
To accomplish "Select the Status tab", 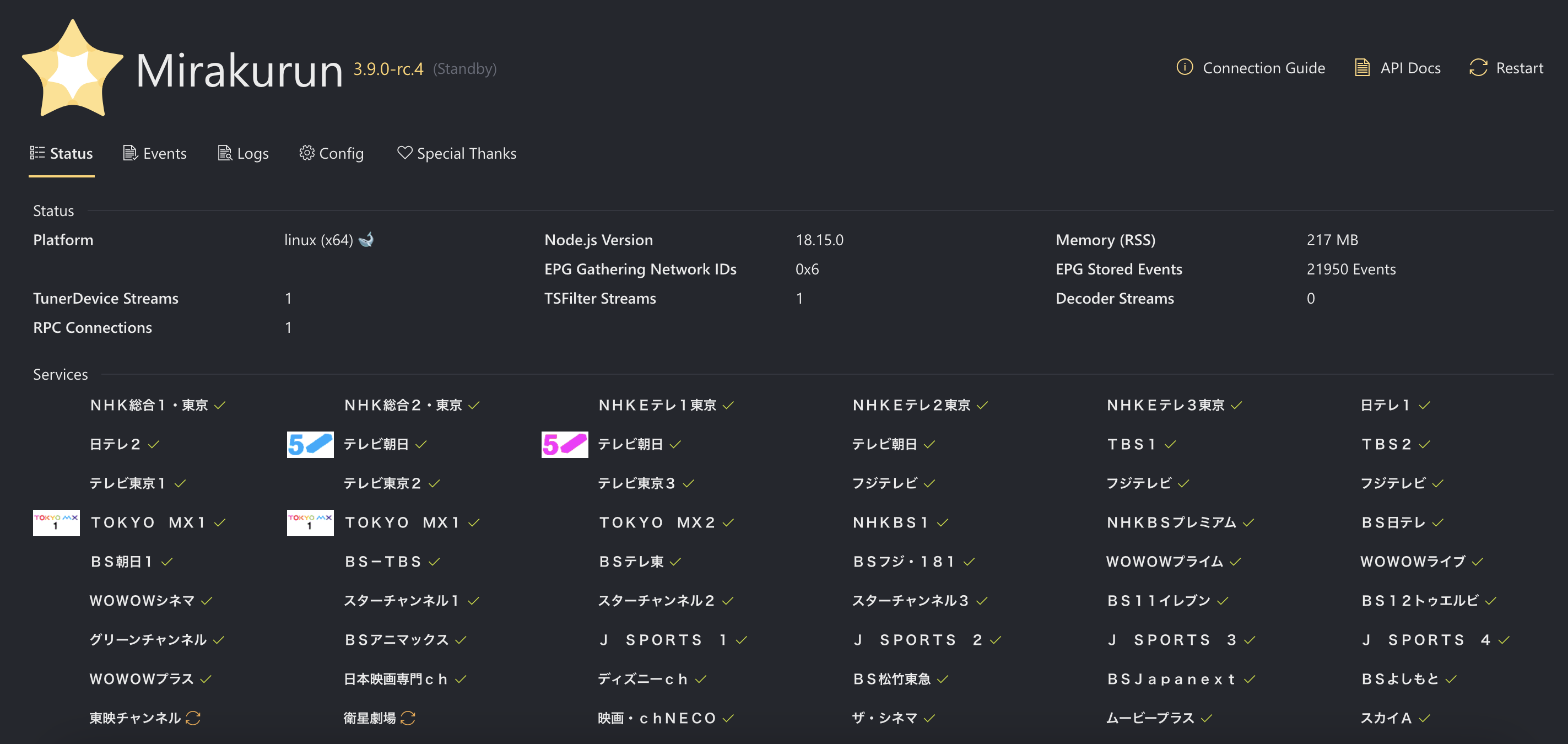I will (62, 153).
